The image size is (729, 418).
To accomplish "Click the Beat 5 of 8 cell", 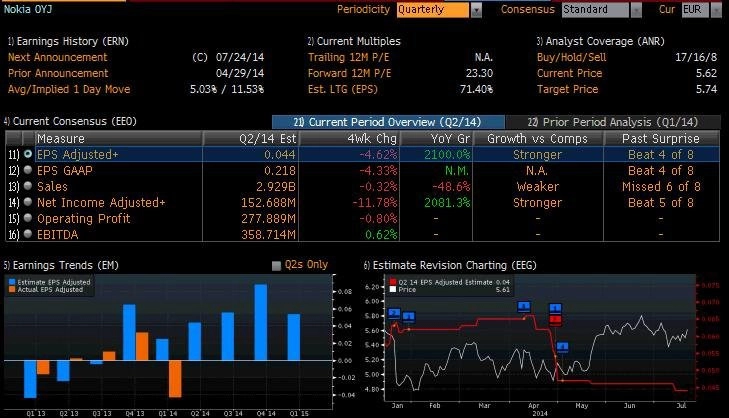I will click(x=661, y=203).
